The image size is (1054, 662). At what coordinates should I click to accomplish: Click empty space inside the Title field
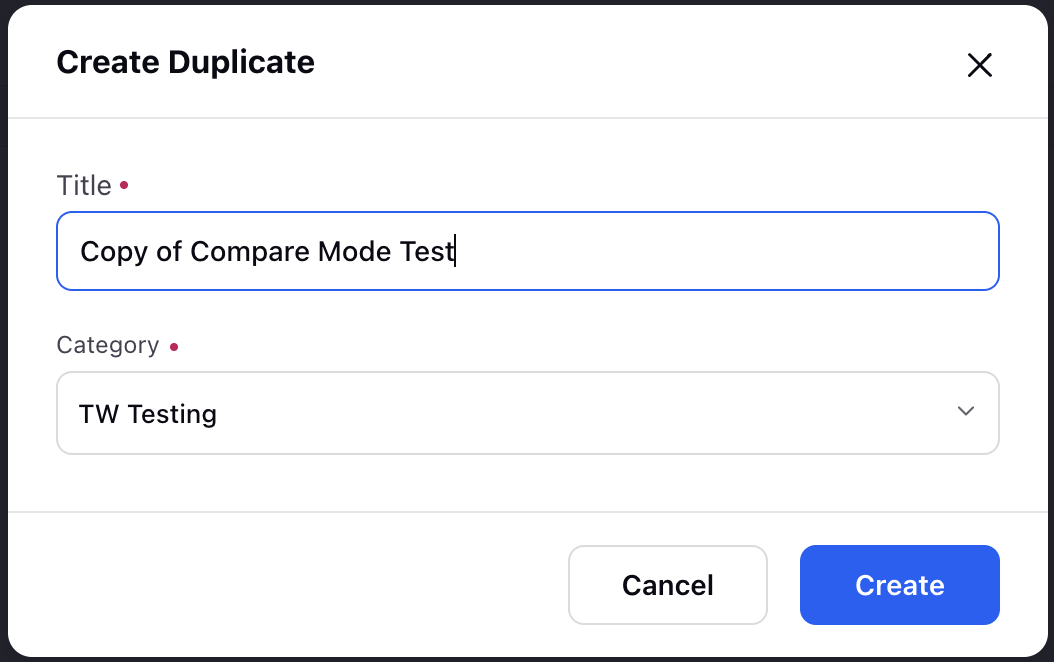pos(726,251)
